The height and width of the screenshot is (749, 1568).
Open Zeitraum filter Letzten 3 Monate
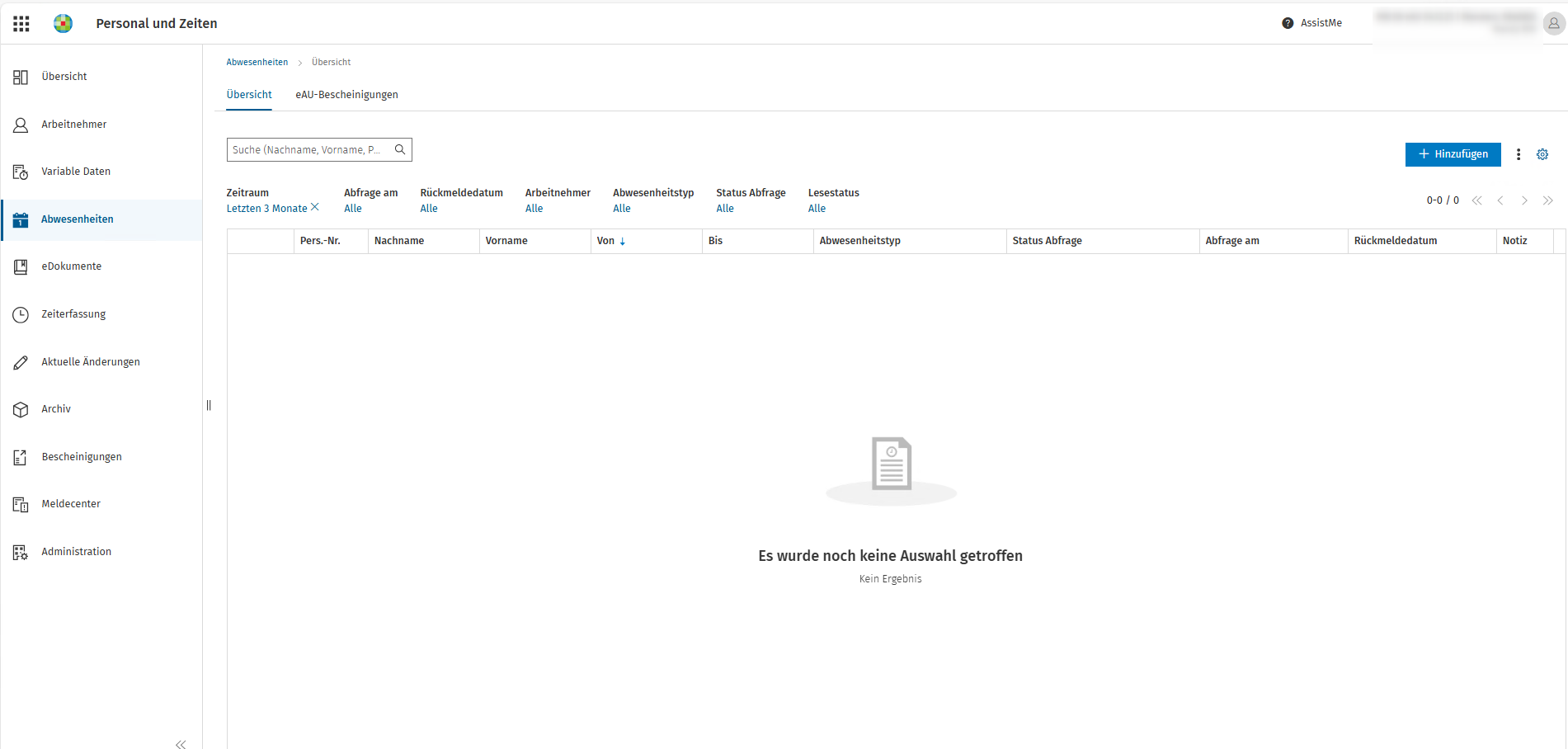[266, 209]
